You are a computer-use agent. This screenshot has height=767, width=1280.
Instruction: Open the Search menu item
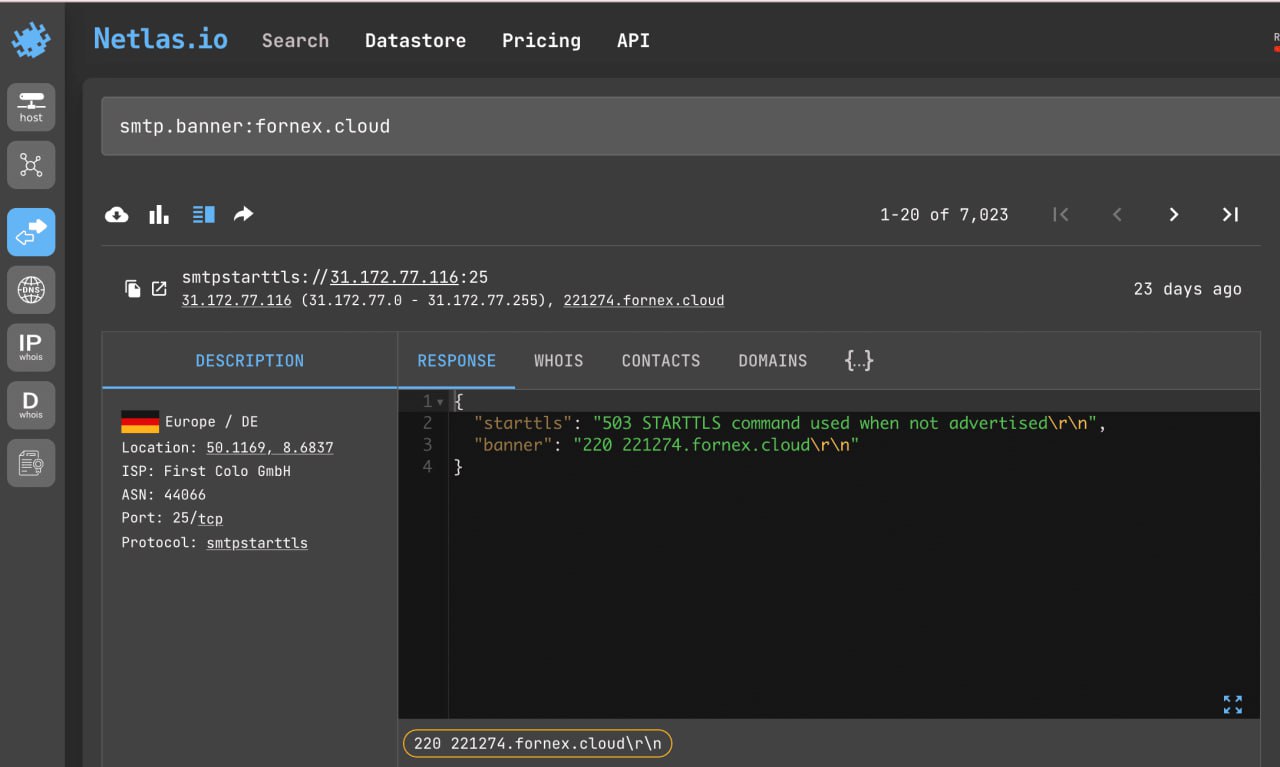295,41
